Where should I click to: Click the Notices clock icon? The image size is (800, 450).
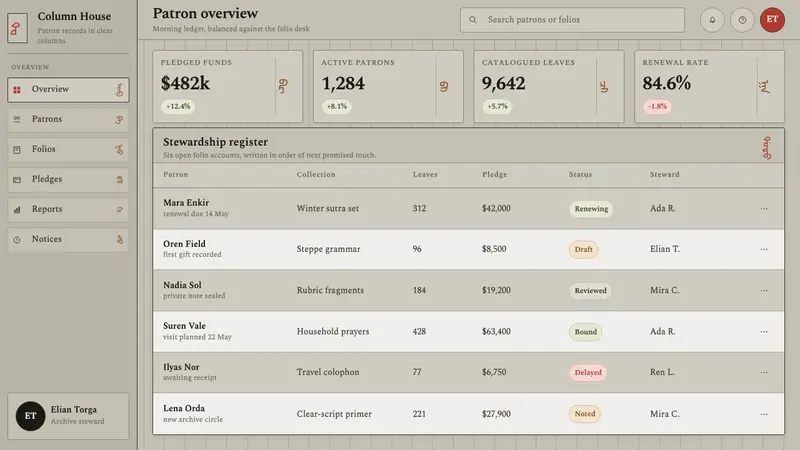point(17,240)
